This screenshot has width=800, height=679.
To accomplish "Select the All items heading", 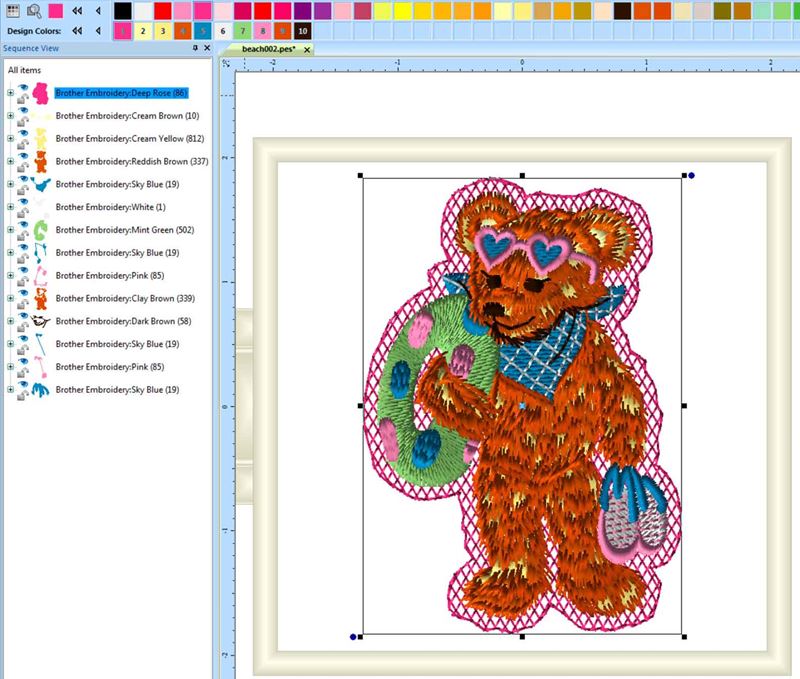I will [24, 70].
